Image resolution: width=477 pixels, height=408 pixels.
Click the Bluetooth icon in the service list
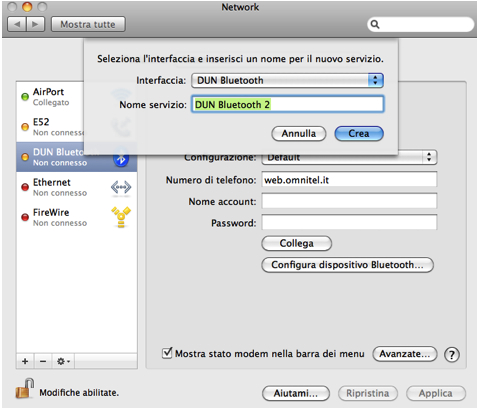coord(121,160)
